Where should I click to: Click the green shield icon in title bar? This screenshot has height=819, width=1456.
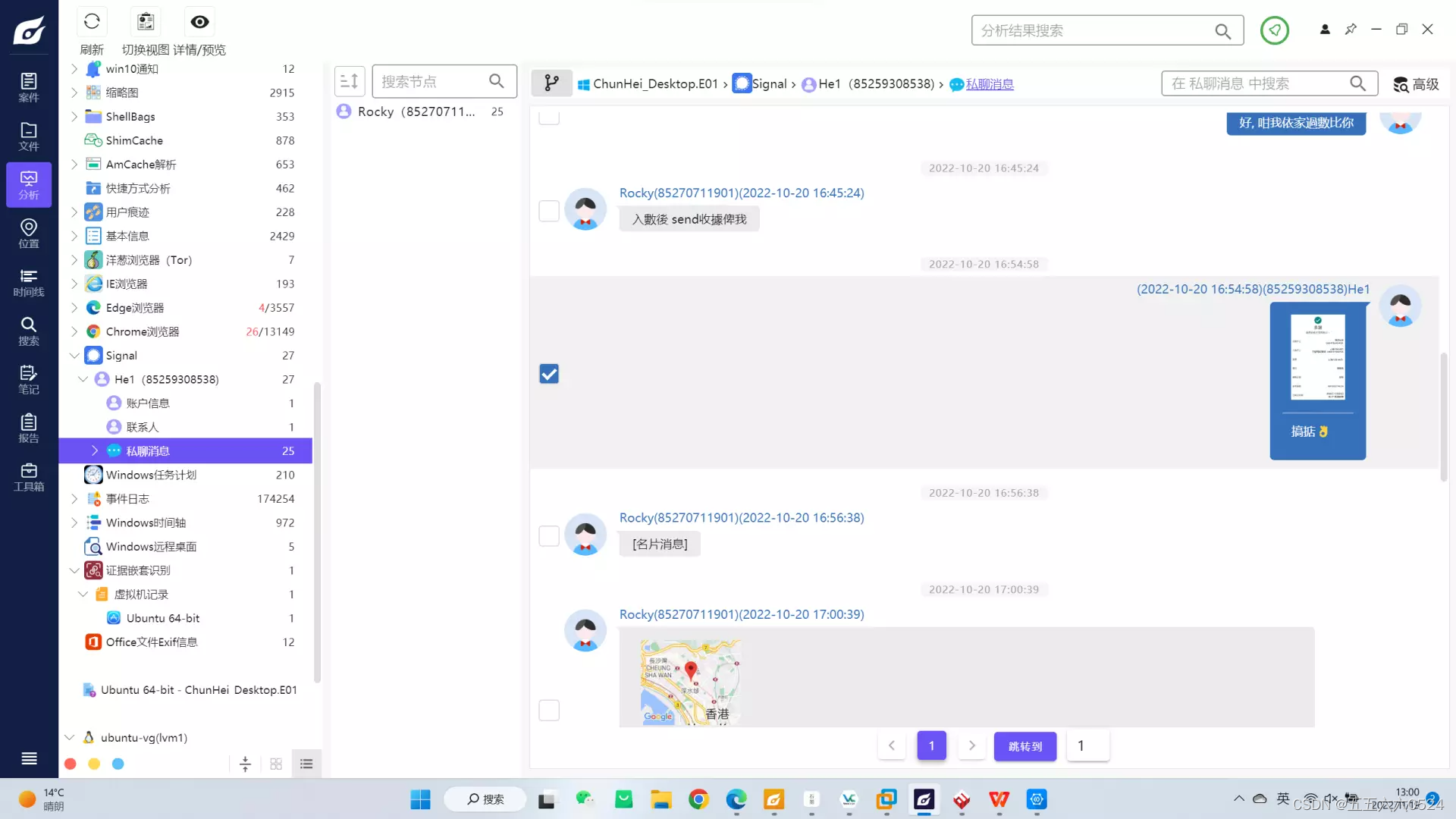(1274, 30)
